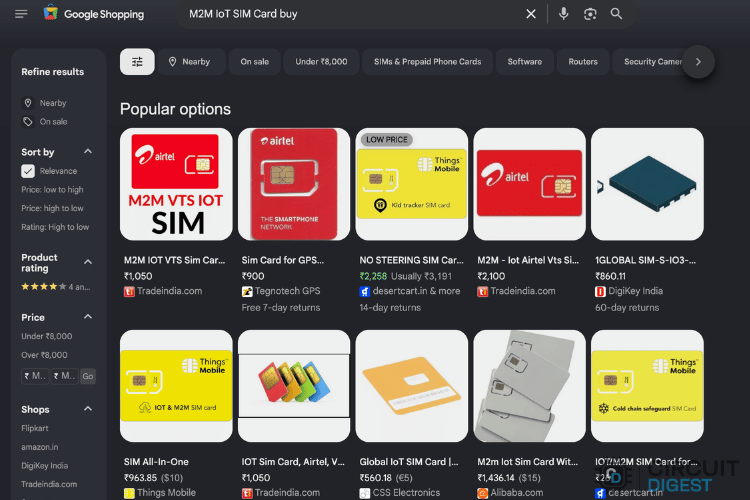Open the IOT & M2M SIM card image
This screenshot has width=750, height=500.
(176, 386)
